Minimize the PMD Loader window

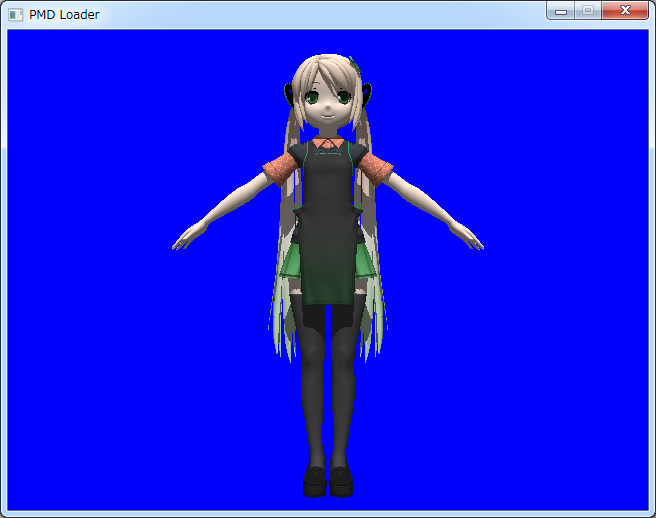(x=561, y=10)
